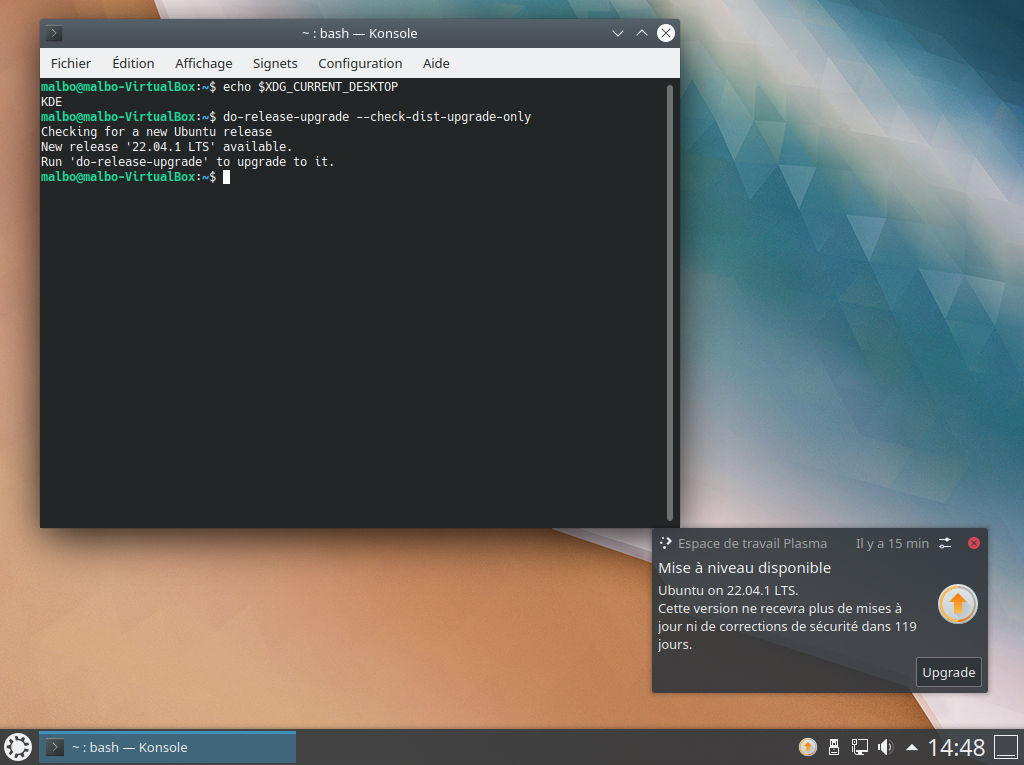The image size is (1024, 765).
Task: Open the KDE application launcher
Action: tap(18, 747)
